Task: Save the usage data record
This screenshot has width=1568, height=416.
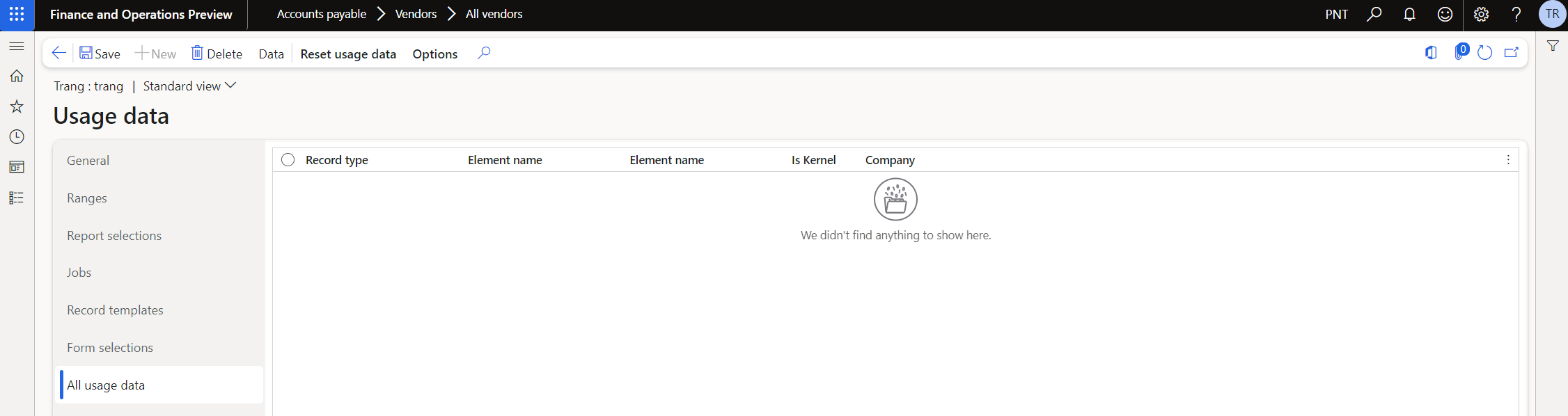Action: coord(100,54)
